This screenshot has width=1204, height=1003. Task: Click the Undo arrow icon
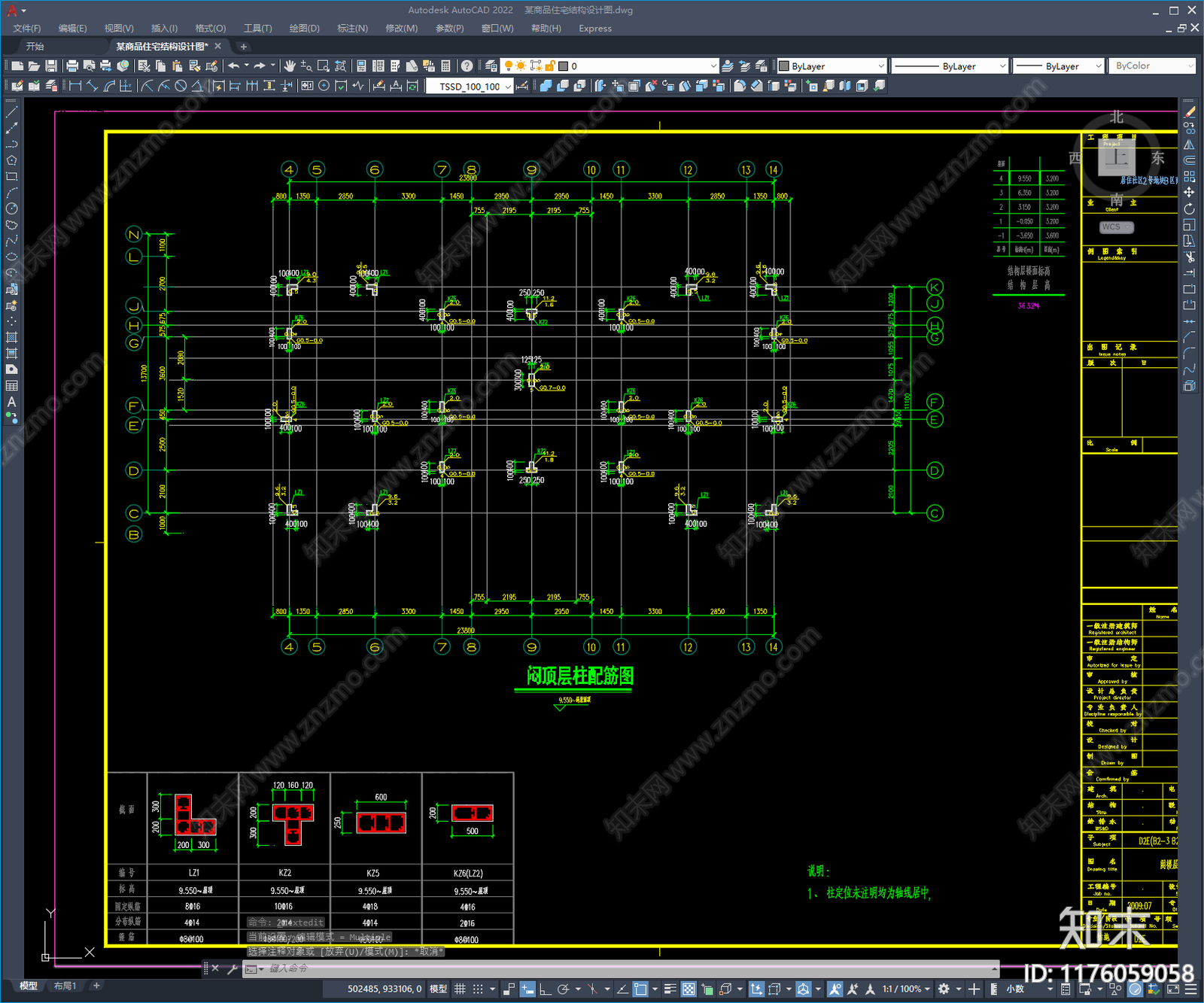234,66
